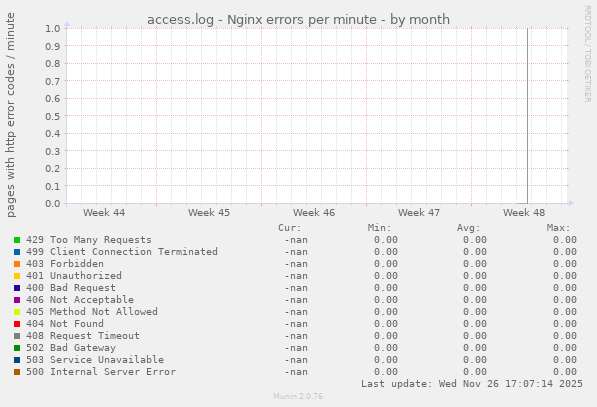Image resolution: width=597 pixels, height=407 pixels.
Task: Click the 'Week 46' x-axis label
Action: [x=314, y=212]
